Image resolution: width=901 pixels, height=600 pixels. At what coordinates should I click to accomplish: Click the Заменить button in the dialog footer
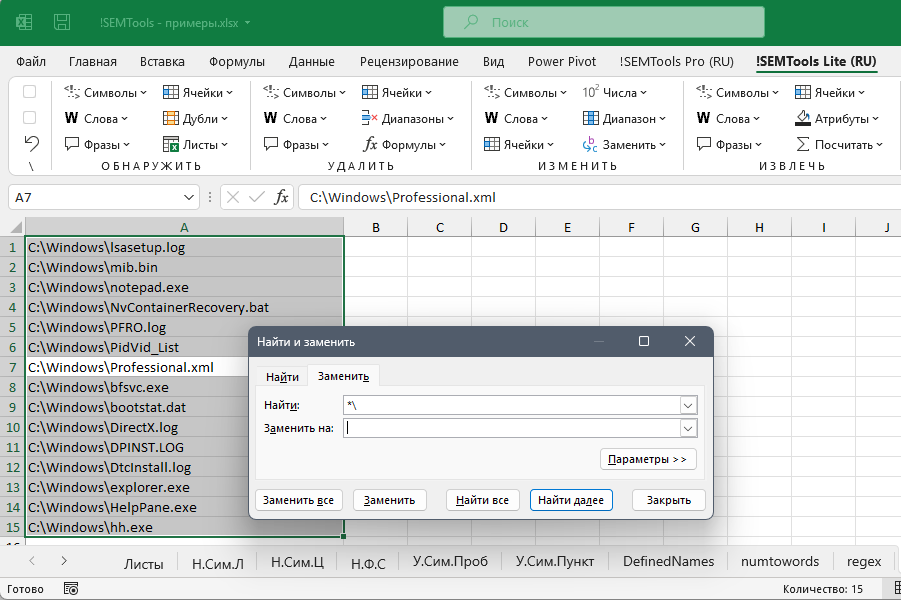[389, 500]
